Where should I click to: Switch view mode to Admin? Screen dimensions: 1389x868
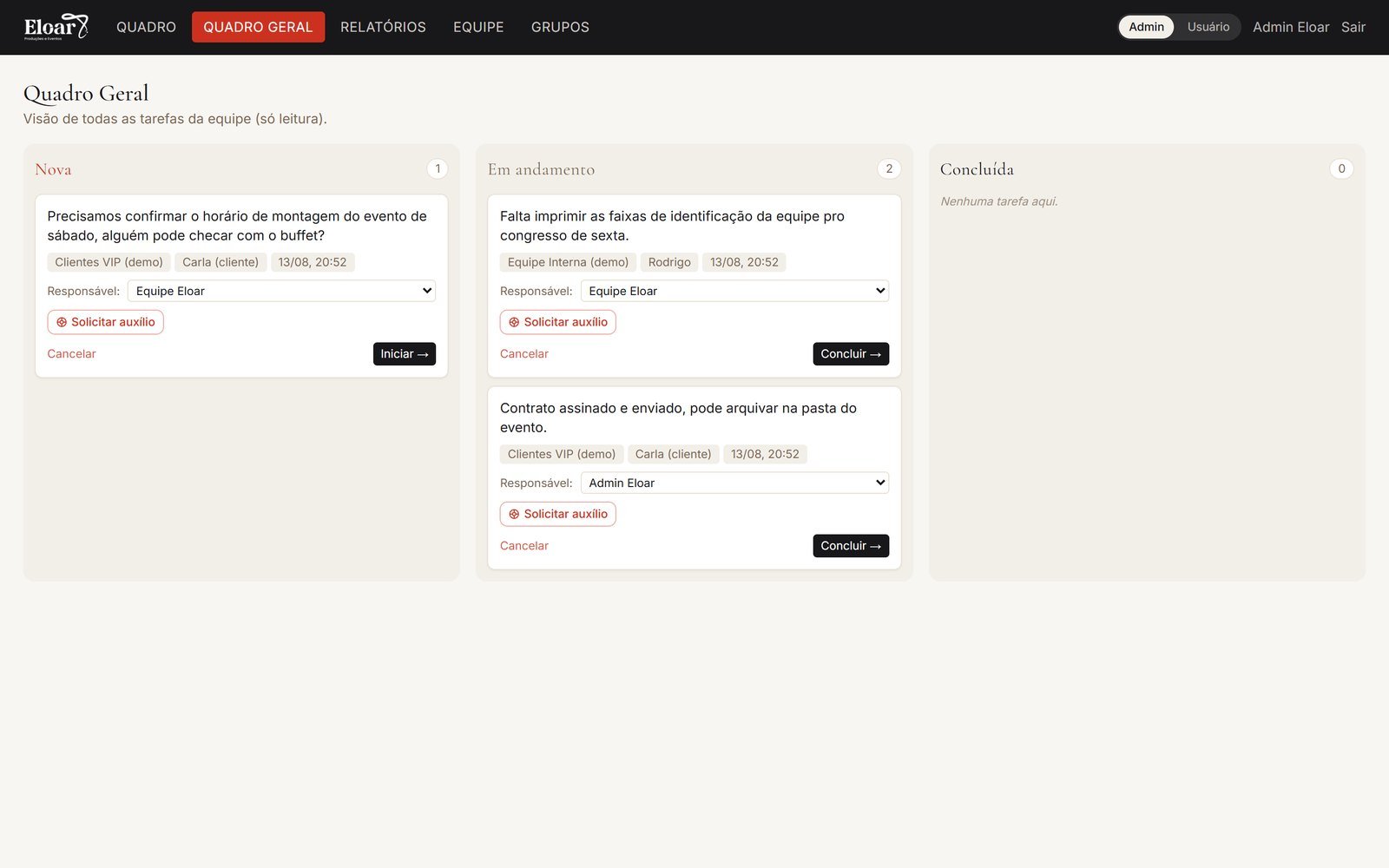(1146, 27)
